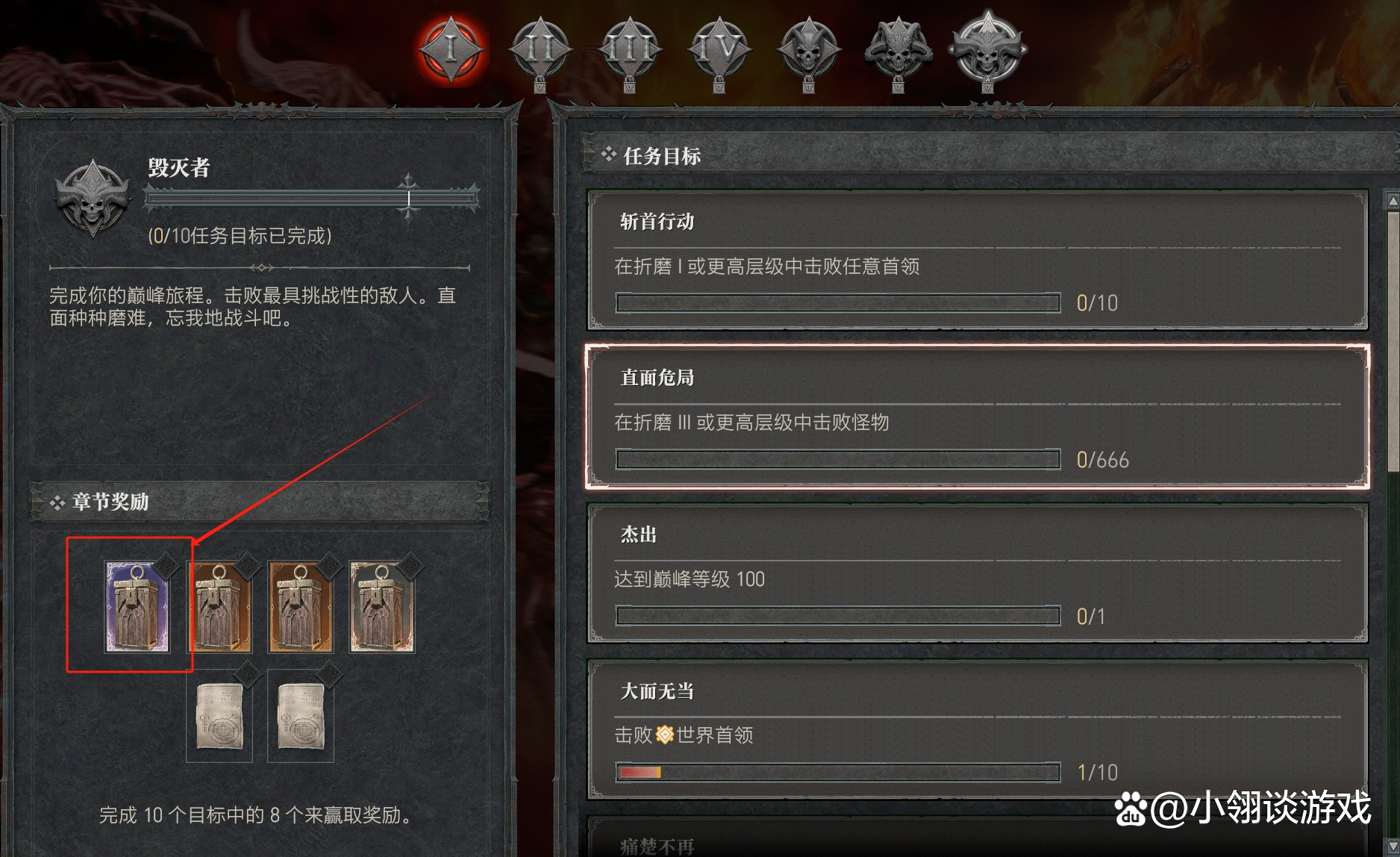This screenshot has height=857, width=1400.
Task: Click the objectives list scroll-up arrow
Action: (1392, 200)
